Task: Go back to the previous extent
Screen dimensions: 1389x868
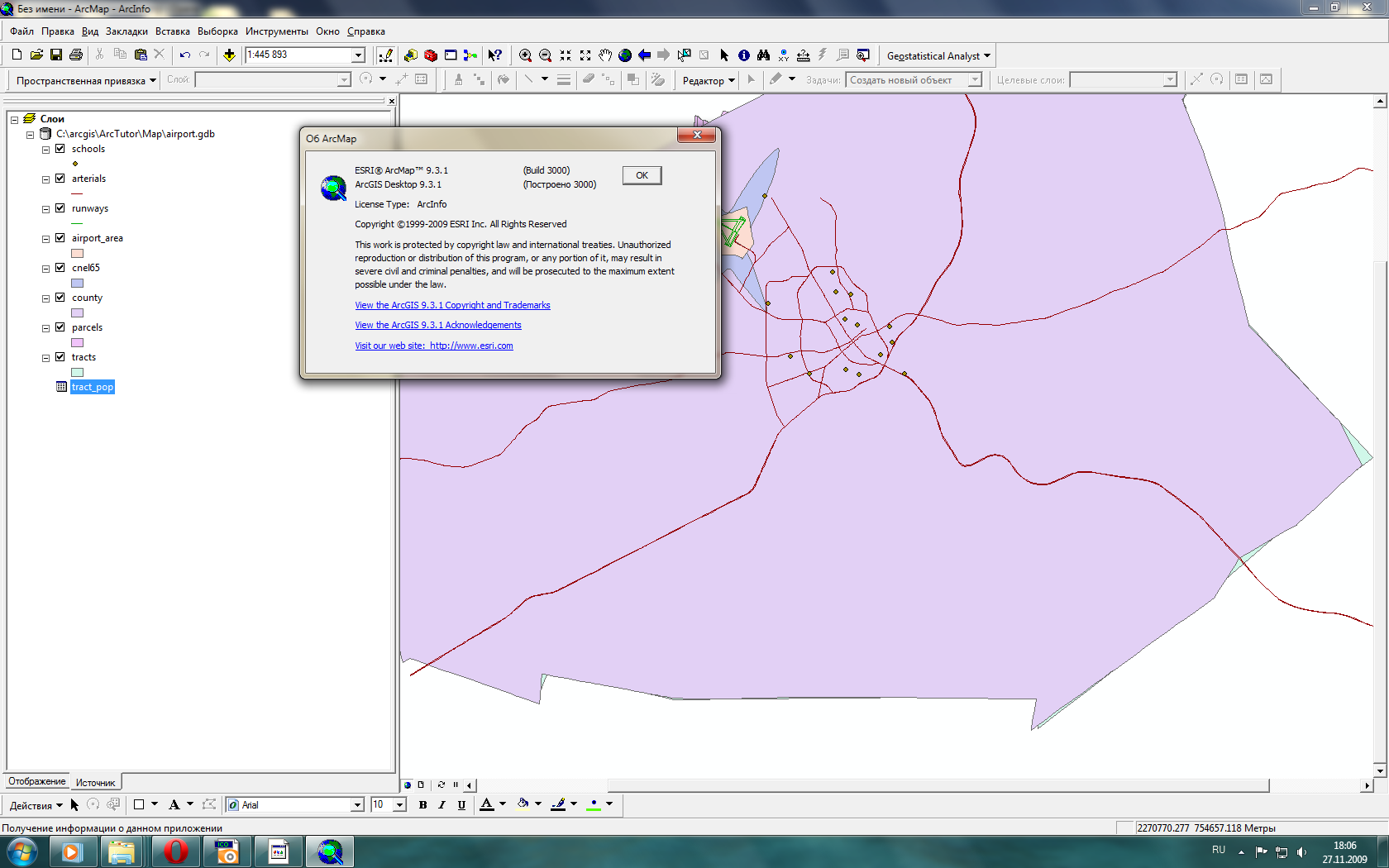Action: point(644,55)
